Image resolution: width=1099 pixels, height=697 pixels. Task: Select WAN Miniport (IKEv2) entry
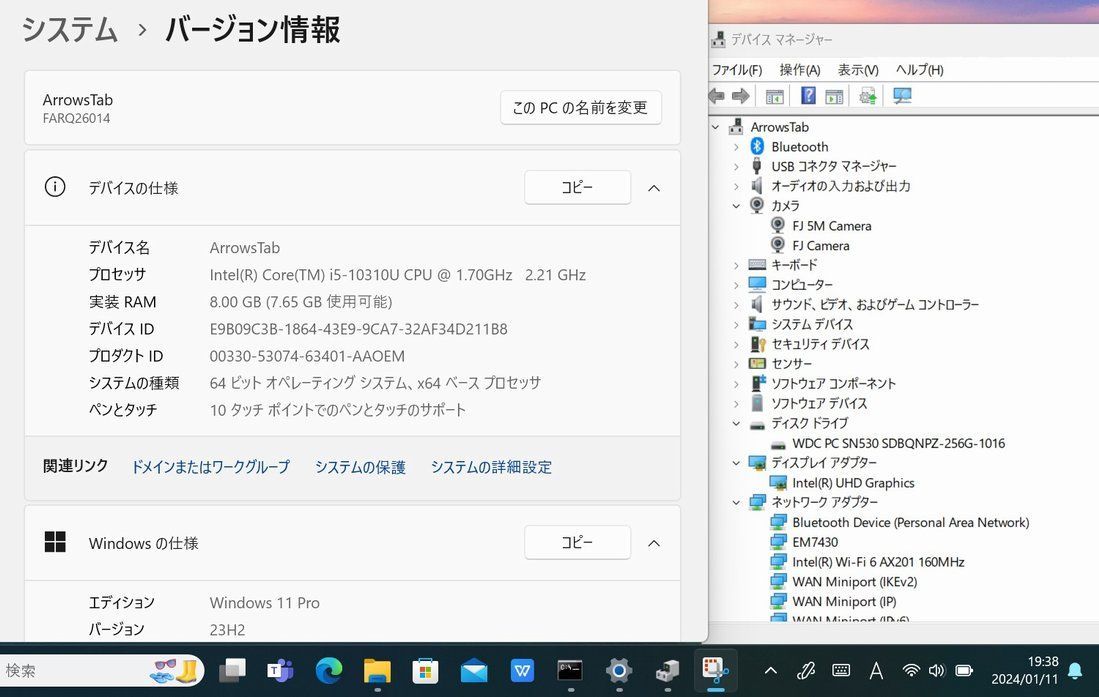coord(854,581)
